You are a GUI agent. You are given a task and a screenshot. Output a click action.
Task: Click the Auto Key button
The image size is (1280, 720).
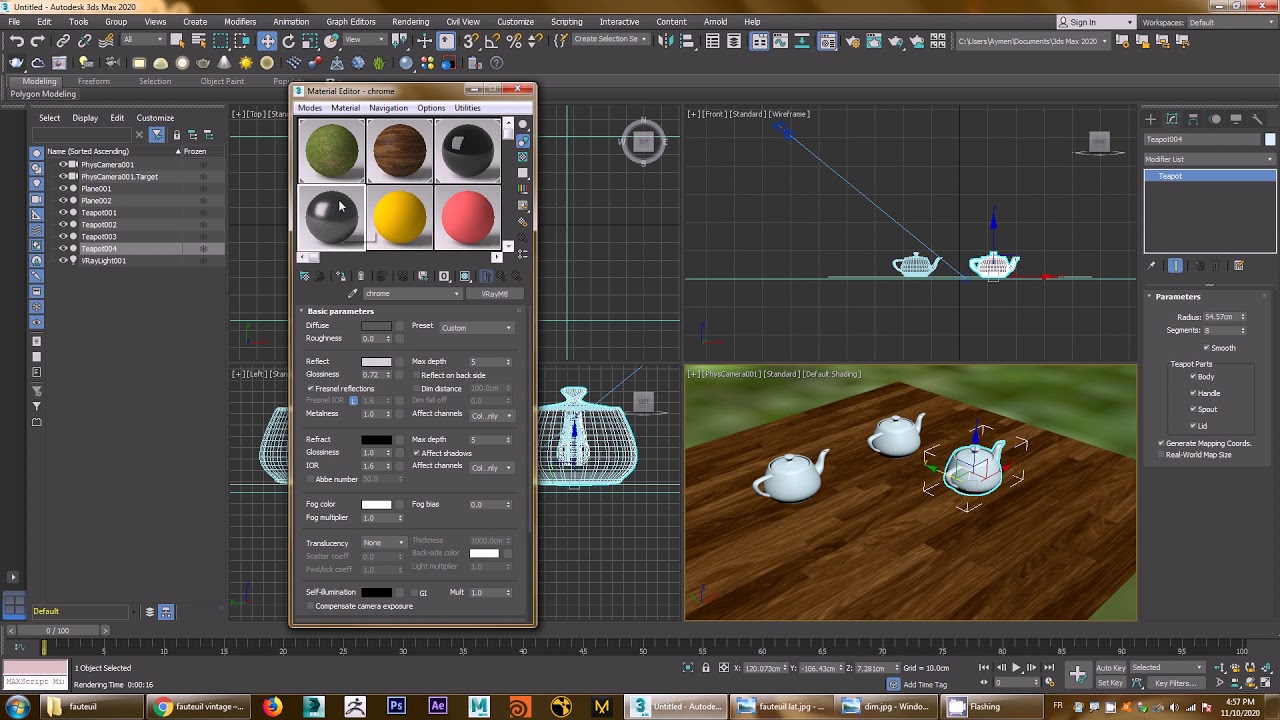pyautogui.click(x=1111, y=668)
